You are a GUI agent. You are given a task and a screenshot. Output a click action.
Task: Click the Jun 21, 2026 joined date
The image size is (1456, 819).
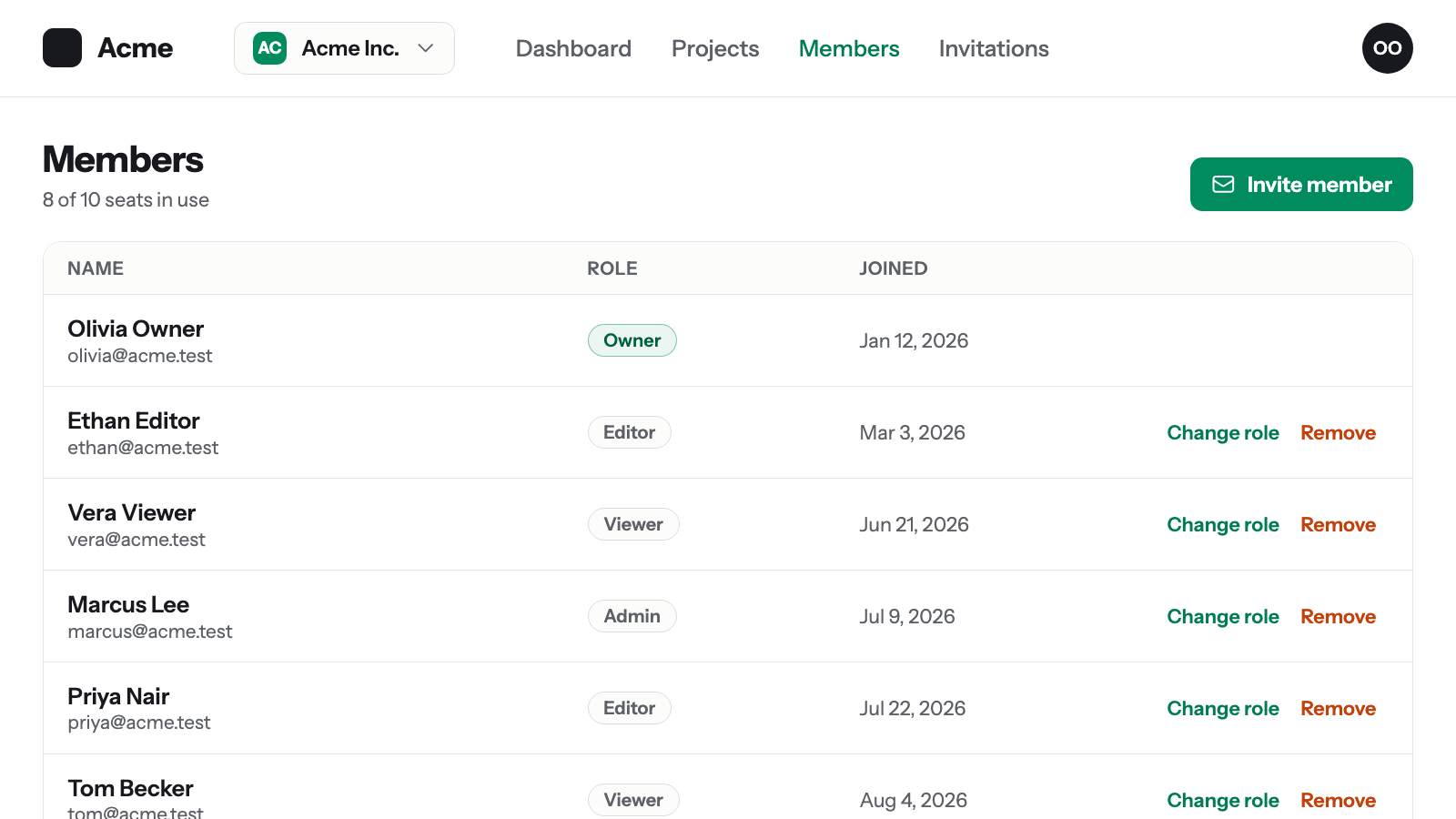(915, 524)
